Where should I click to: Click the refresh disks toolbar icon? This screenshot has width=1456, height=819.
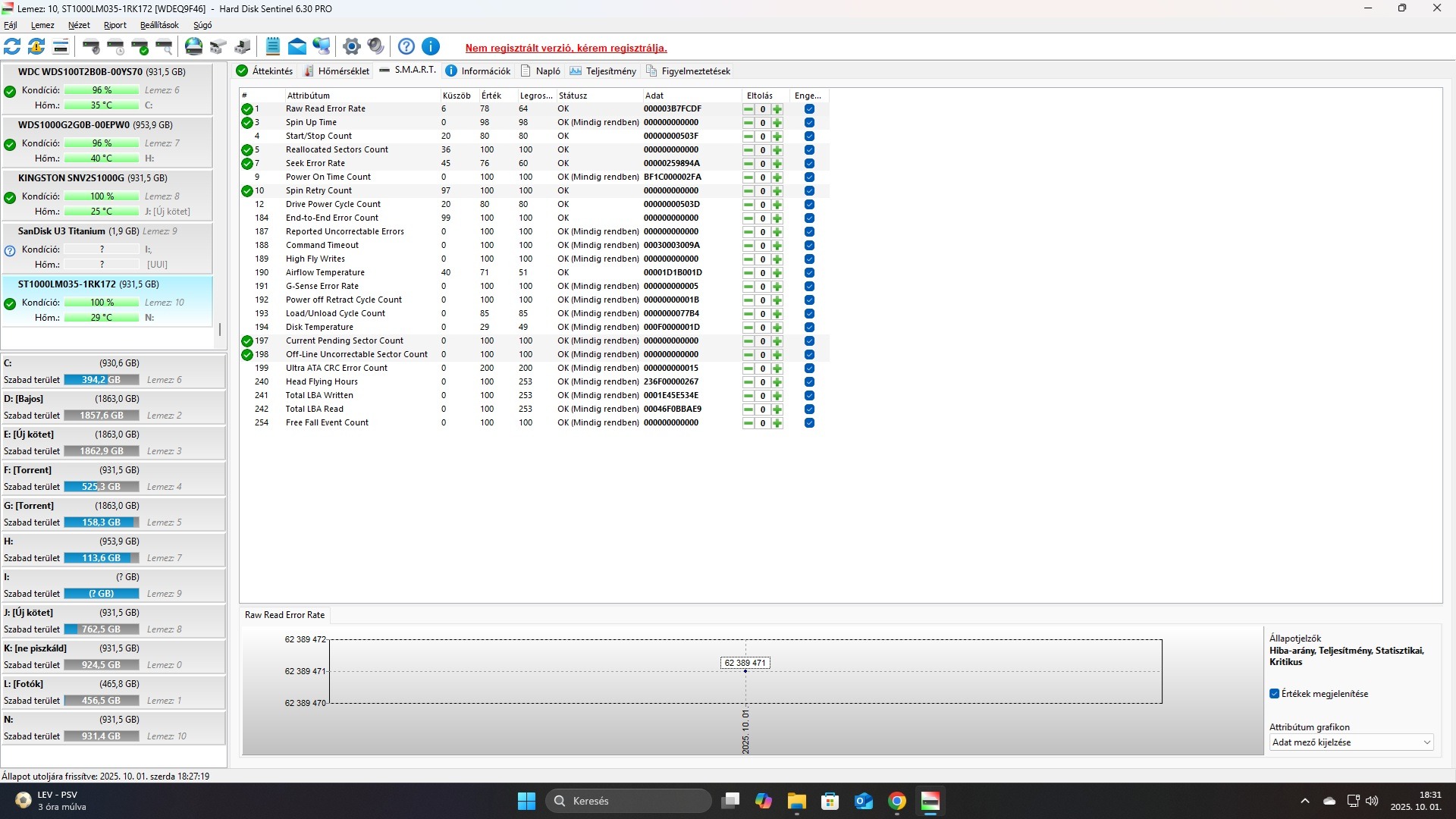(x=12, y=47)
